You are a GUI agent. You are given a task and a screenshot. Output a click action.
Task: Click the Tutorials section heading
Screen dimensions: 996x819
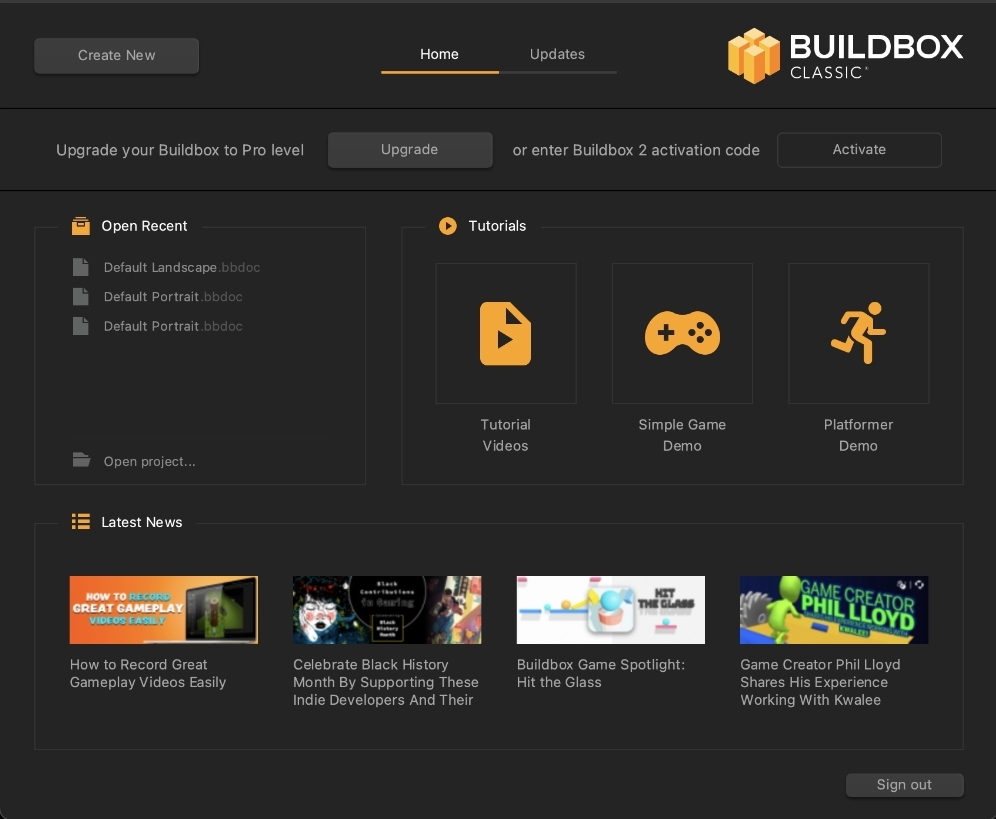(x=497, y=226)
